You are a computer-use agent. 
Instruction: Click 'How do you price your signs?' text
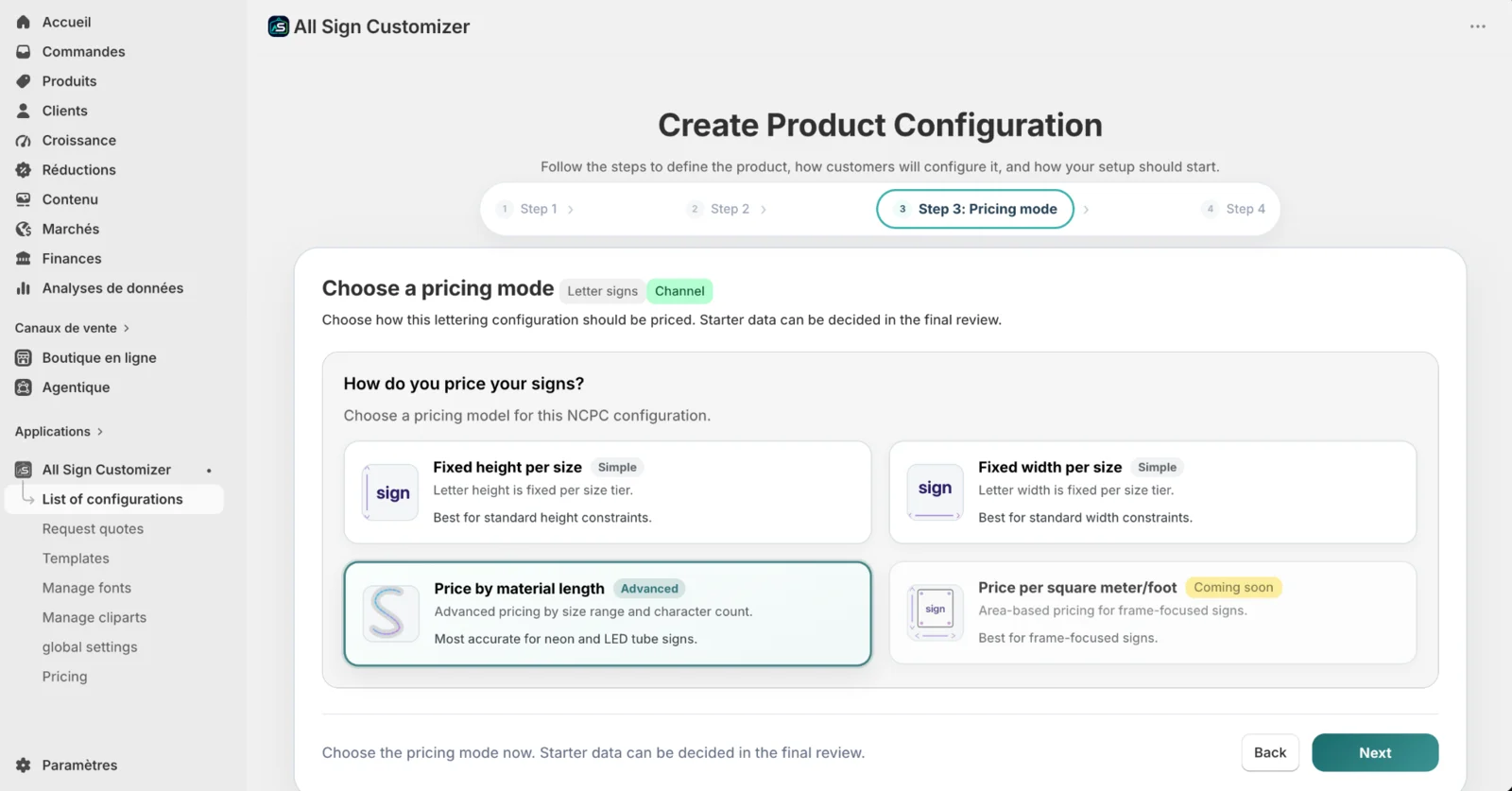[464, 384]
